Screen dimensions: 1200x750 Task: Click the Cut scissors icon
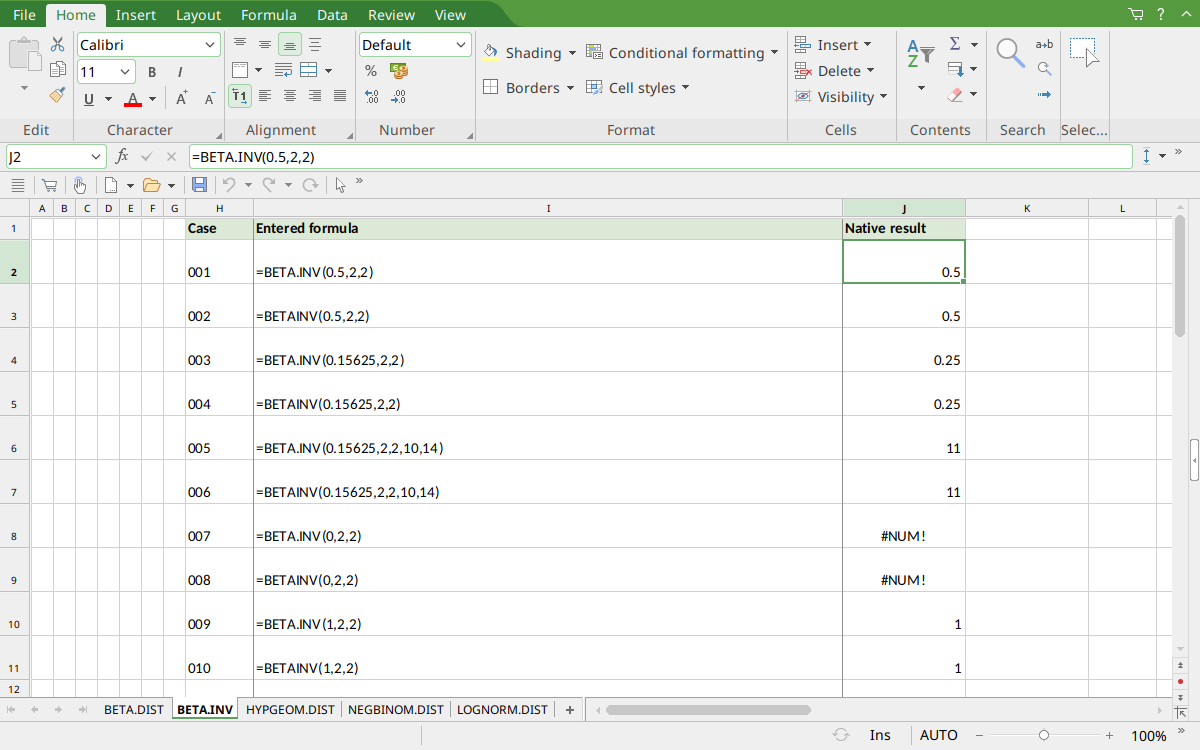58,45
